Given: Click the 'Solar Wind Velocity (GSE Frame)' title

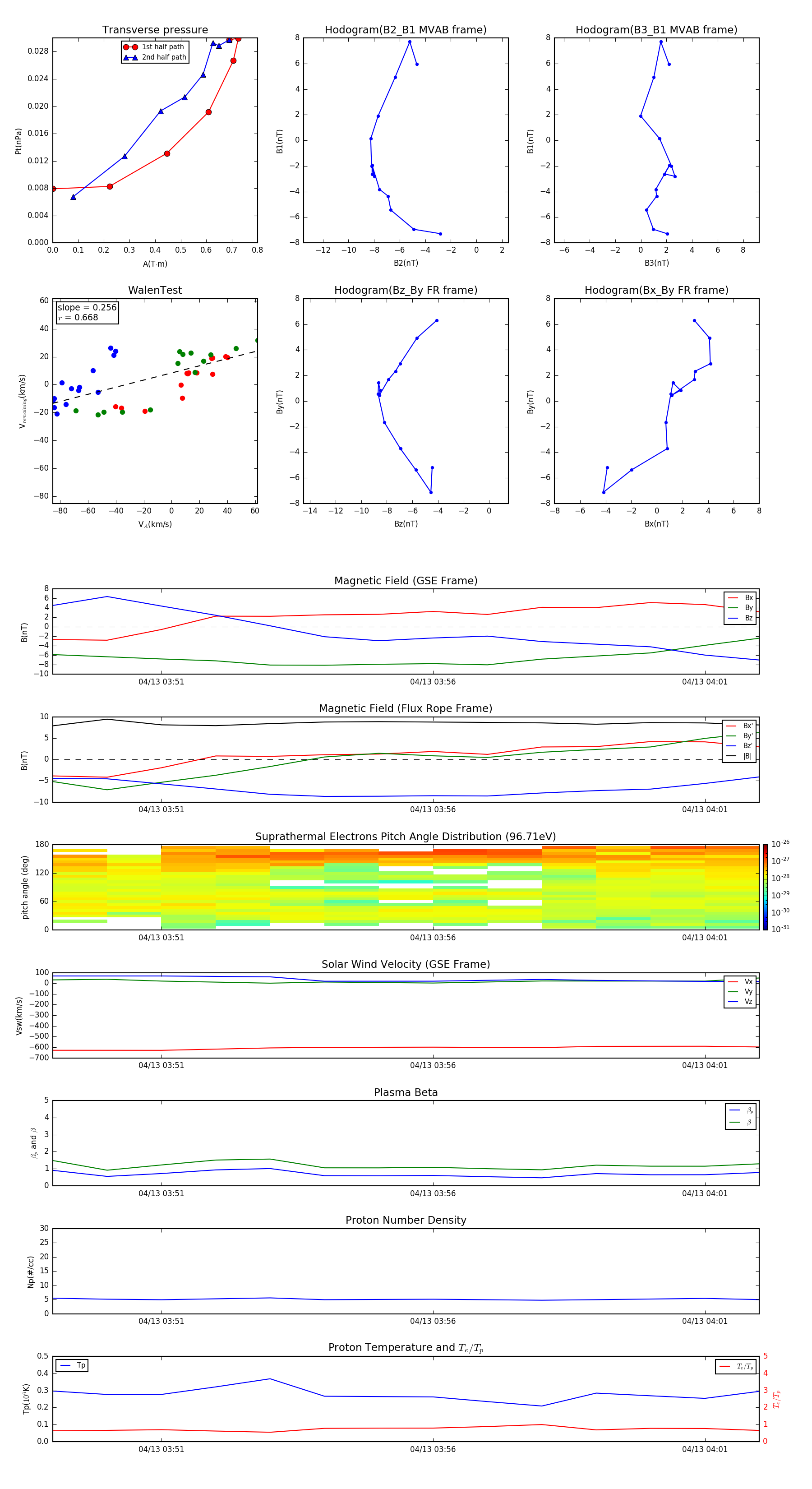Looking at the screenshot, I should [x=406, y=965].
